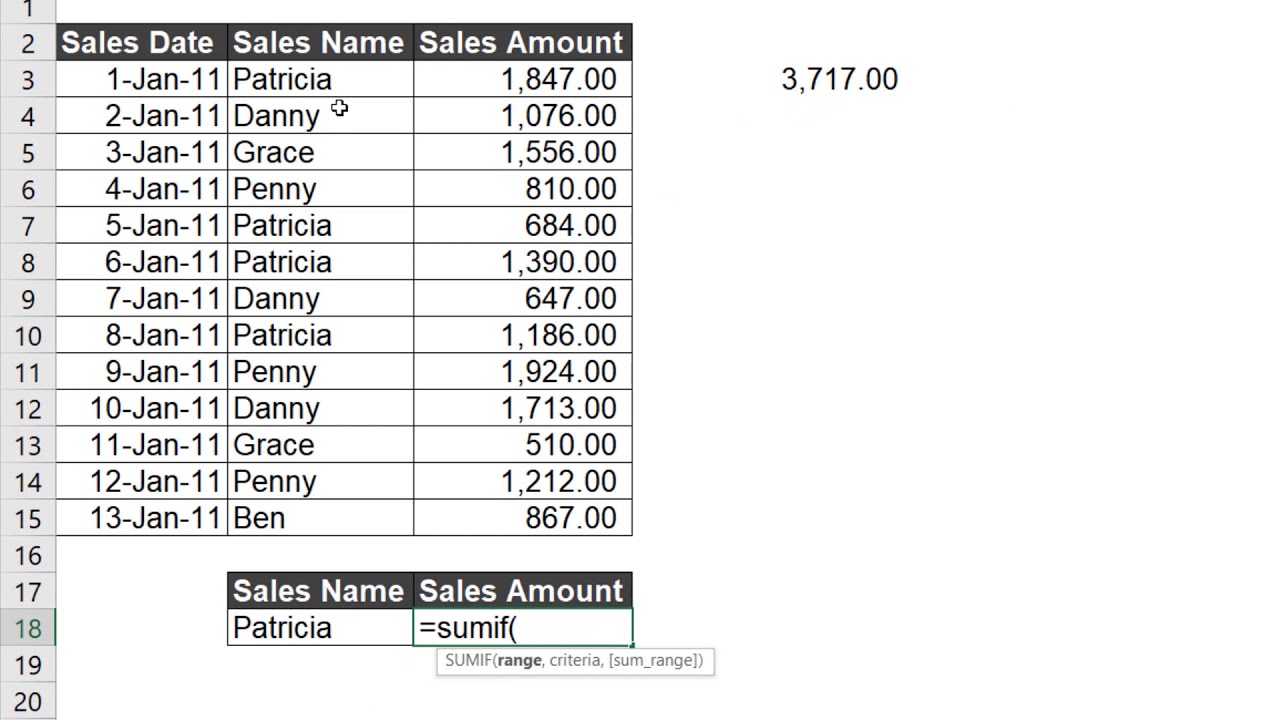The image size is (1280, 720).
Task: Select the Patricia cell in row 18
Action: [320, 628]
